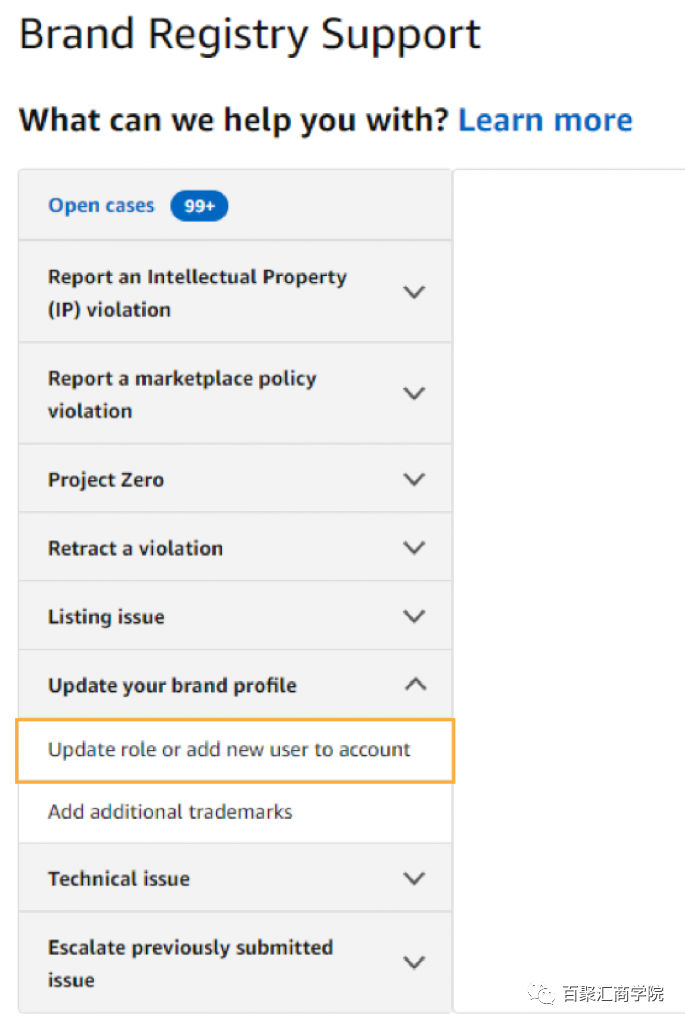Image resolution: width=685 pixels, height=1024 pixels.
Task: Click the 99+ open cases badge
Action: tap(199, 206)
